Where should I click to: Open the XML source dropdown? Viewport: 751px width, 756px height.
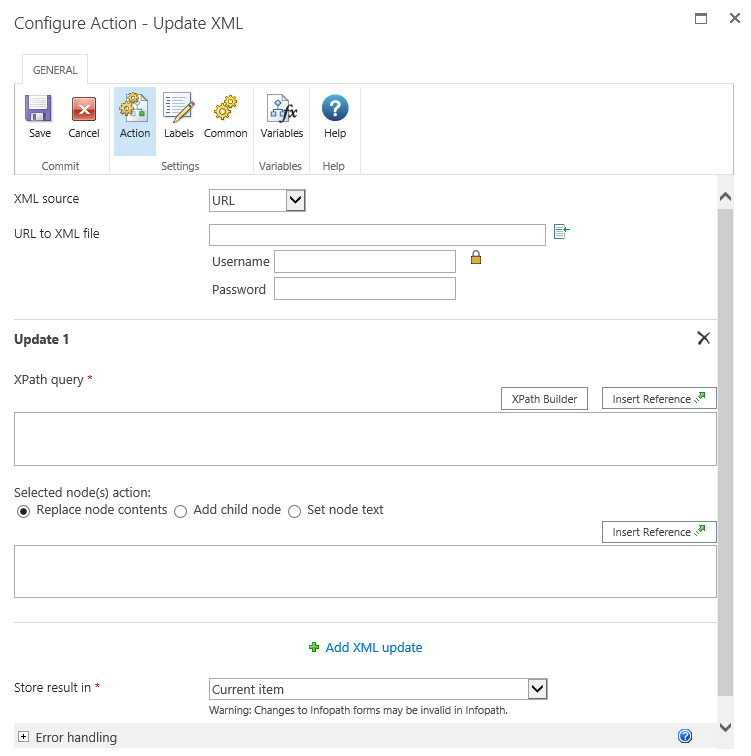point(257,201)
